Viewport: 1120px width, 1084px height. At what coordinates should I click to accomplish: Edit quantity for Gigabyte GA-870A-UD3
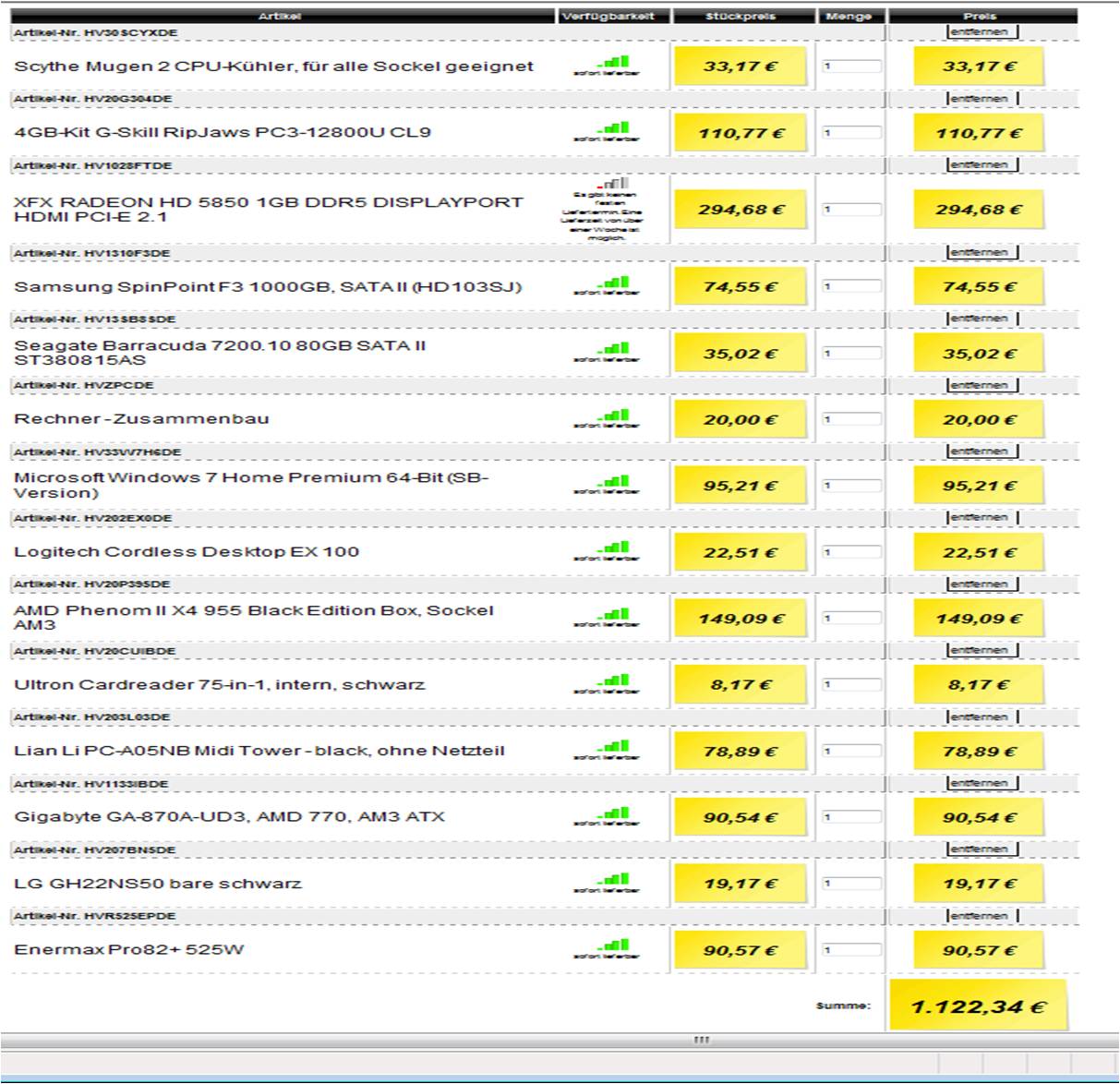coord(851,817)
